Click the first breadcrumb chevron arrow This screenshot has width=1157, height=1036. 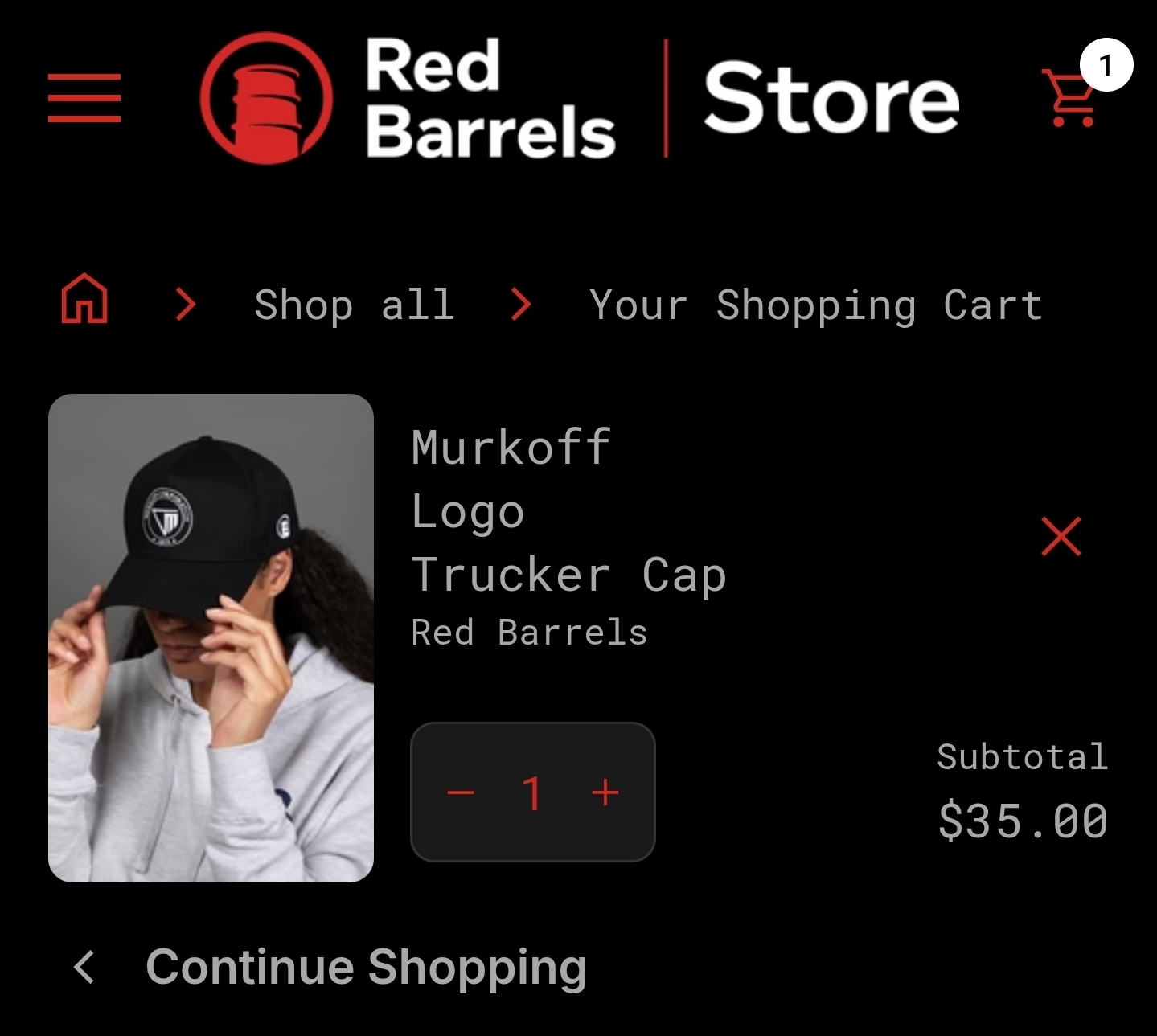187,305
